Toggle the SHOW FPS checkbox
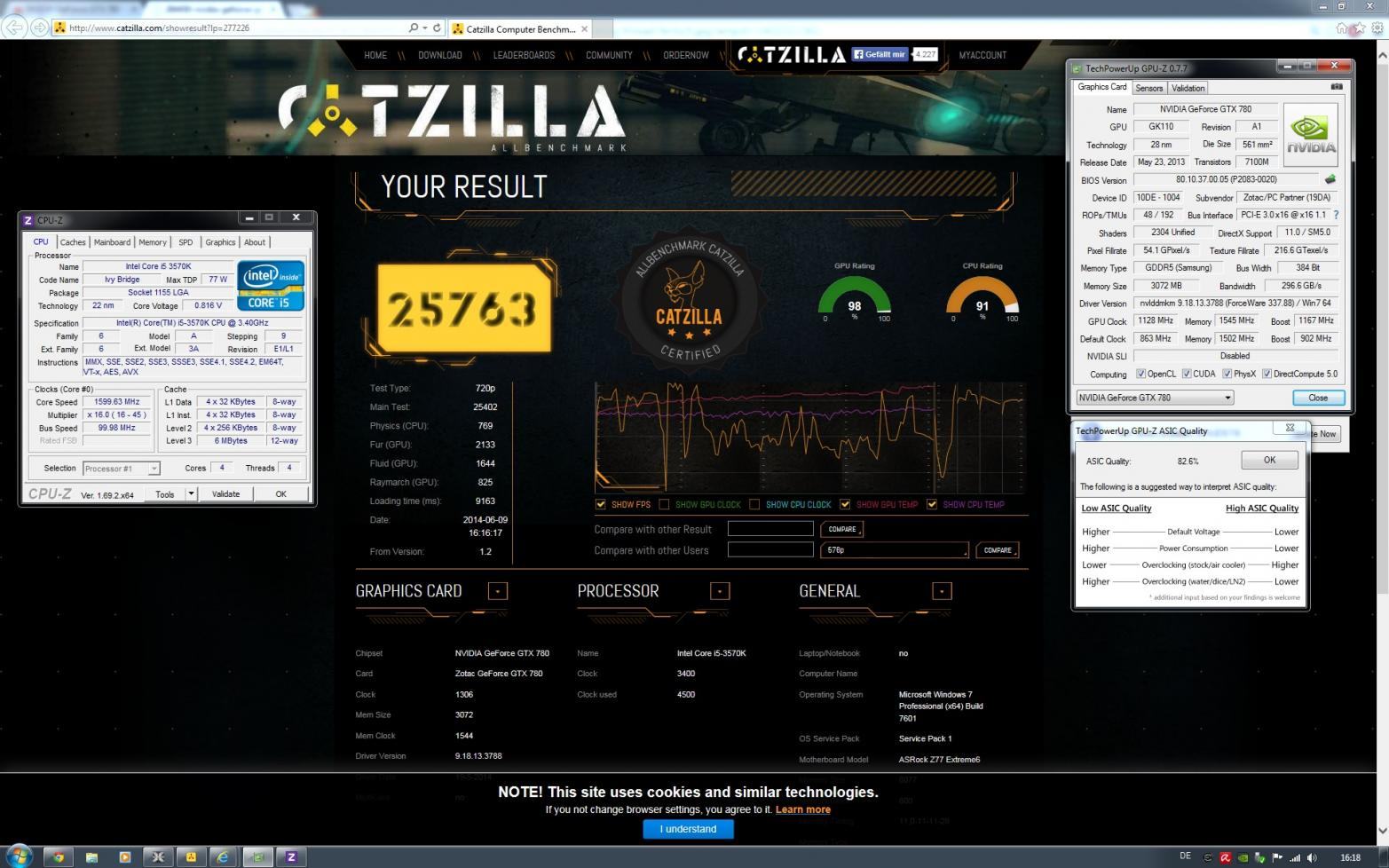Image resolution: width=1389 pixels, height=868 pixels. (601, 504)
